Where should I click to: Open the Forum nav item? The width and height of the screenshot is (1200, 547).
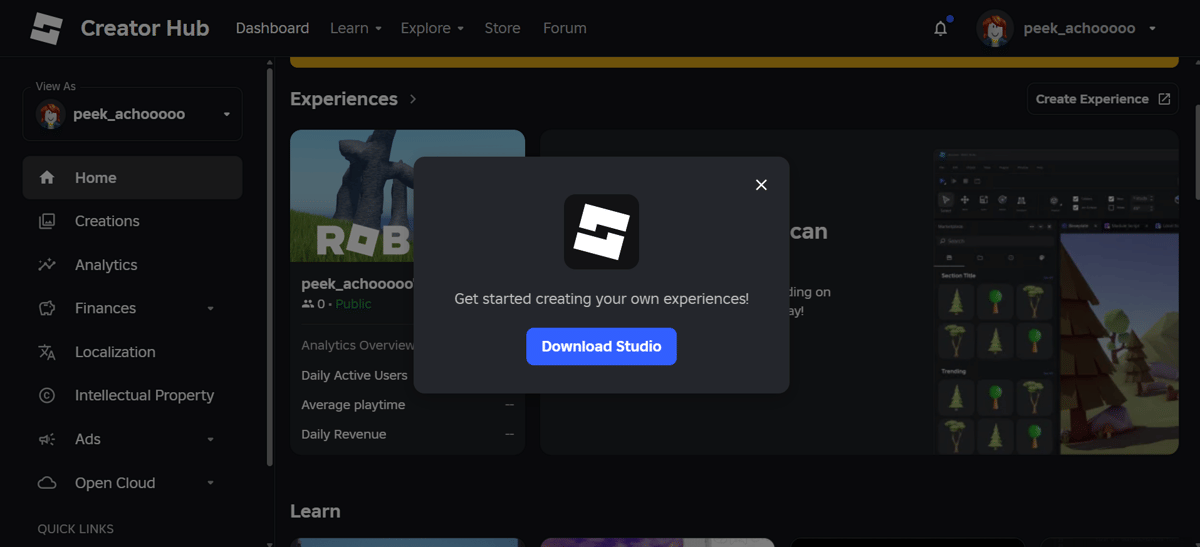565,28
